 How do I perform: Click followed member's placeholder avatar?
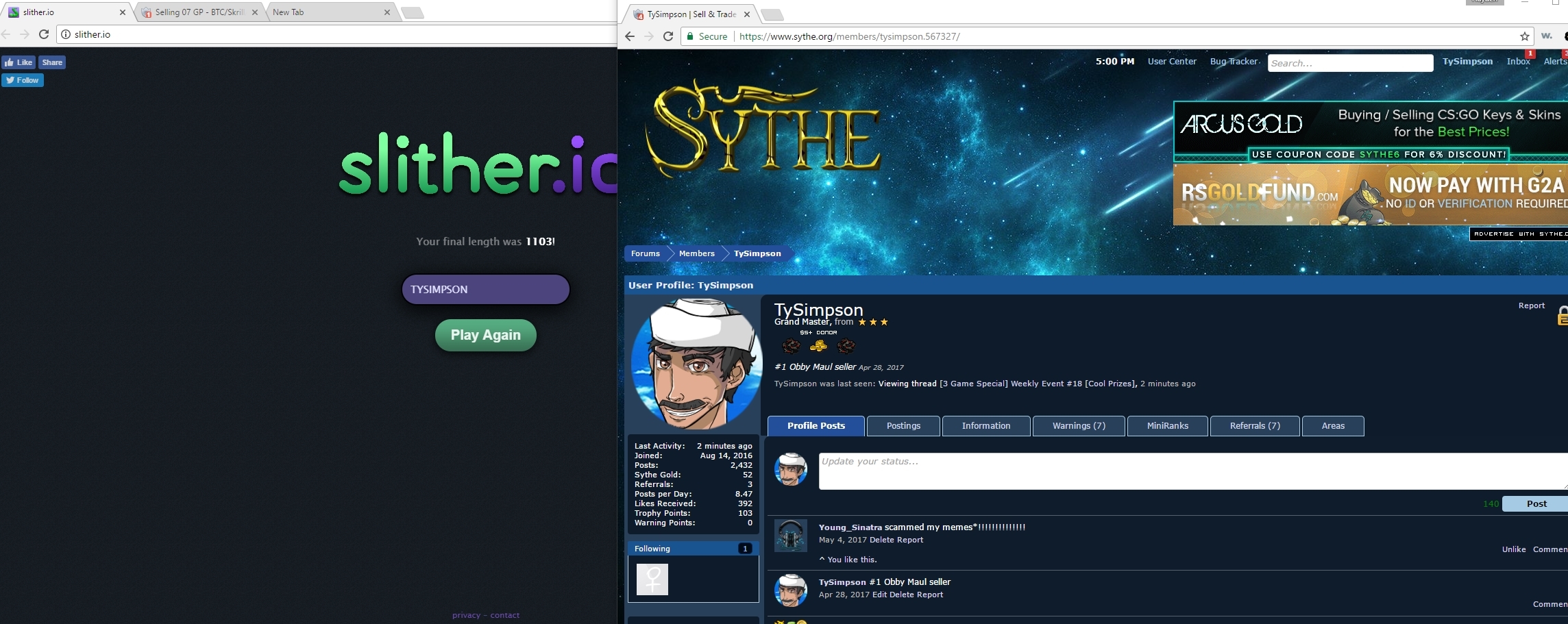pos(652,579)
